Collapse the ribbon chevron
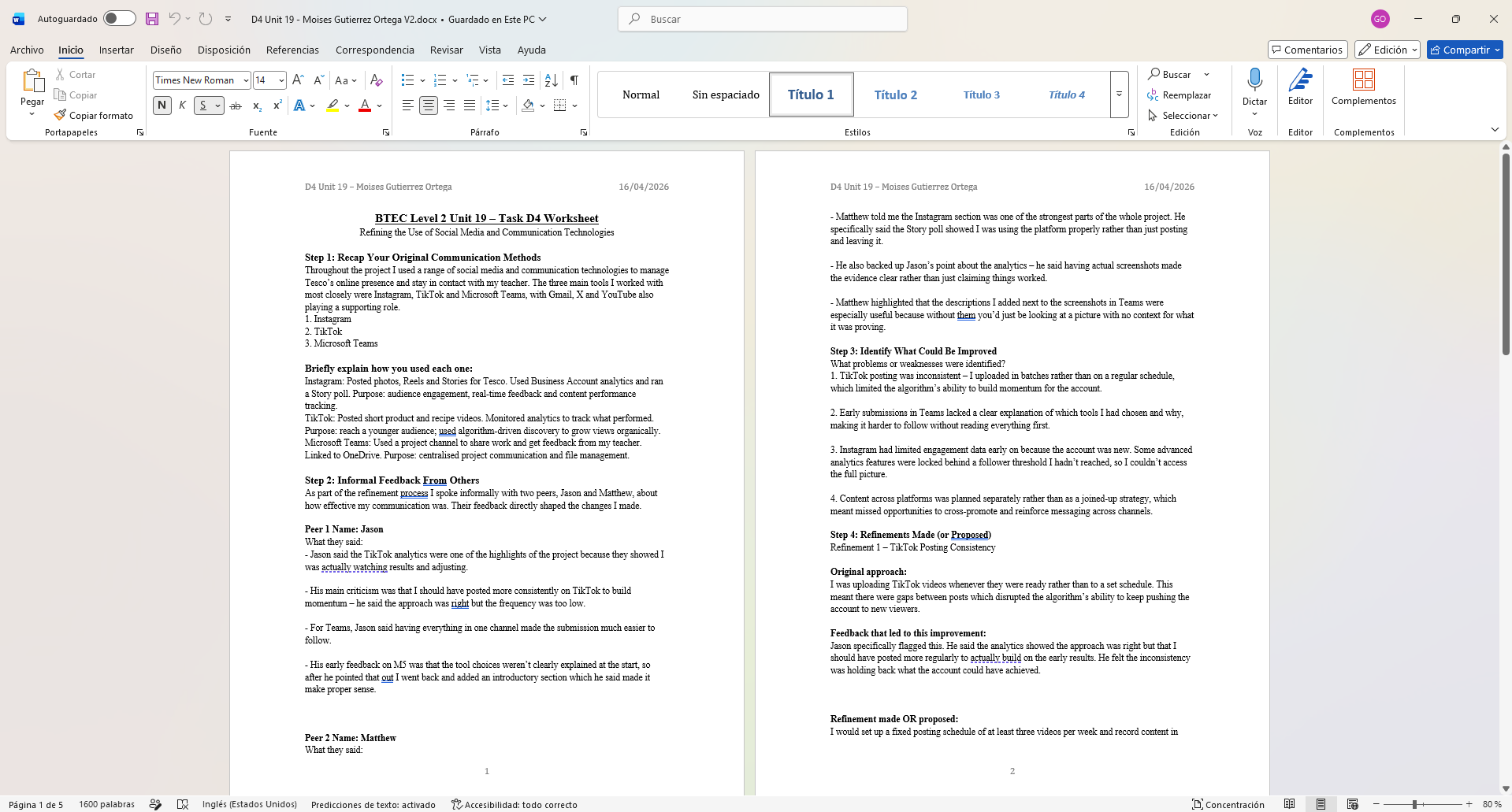 tap(1495, 129)
